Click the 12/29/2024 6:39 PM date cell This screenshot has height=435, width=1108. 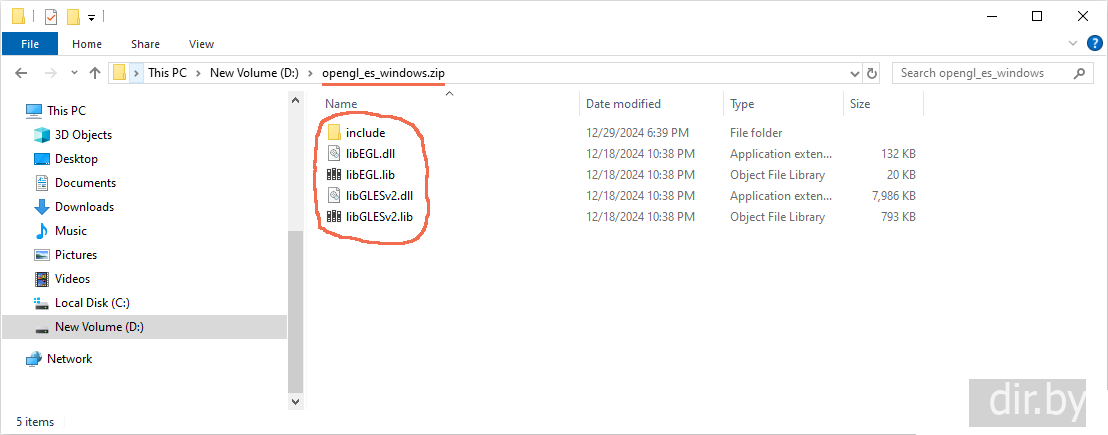pos(637,133)
